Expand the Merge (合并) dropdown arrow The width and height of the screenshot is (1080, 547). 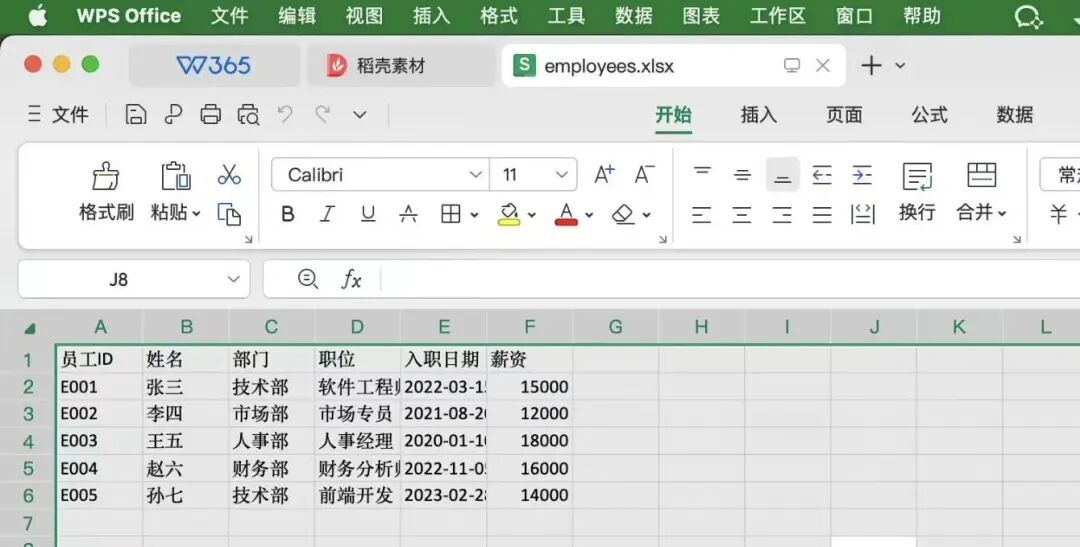pos(1002,214)
